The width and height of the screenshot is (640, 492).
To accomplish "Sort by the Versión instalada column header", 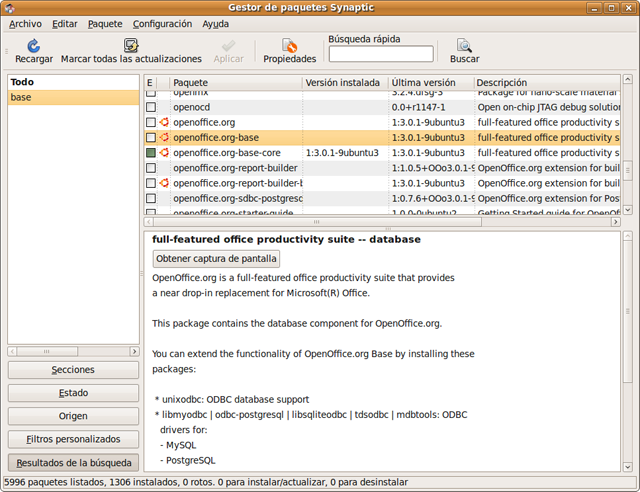I will [x=343, y=83].
